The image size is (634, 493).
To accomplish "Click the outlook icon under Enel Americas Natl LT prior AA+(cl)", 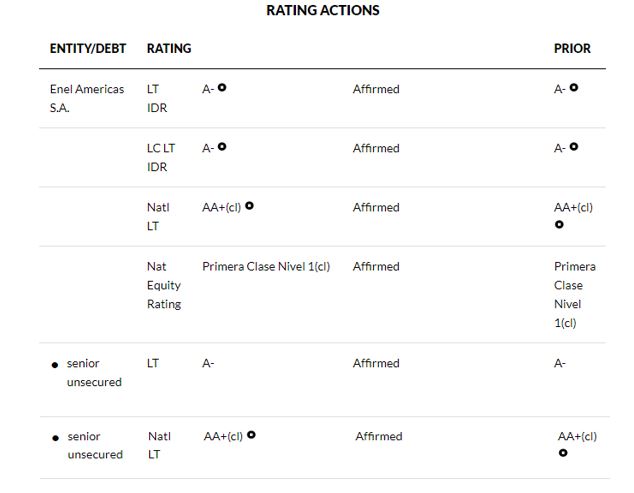I will 560,225.
